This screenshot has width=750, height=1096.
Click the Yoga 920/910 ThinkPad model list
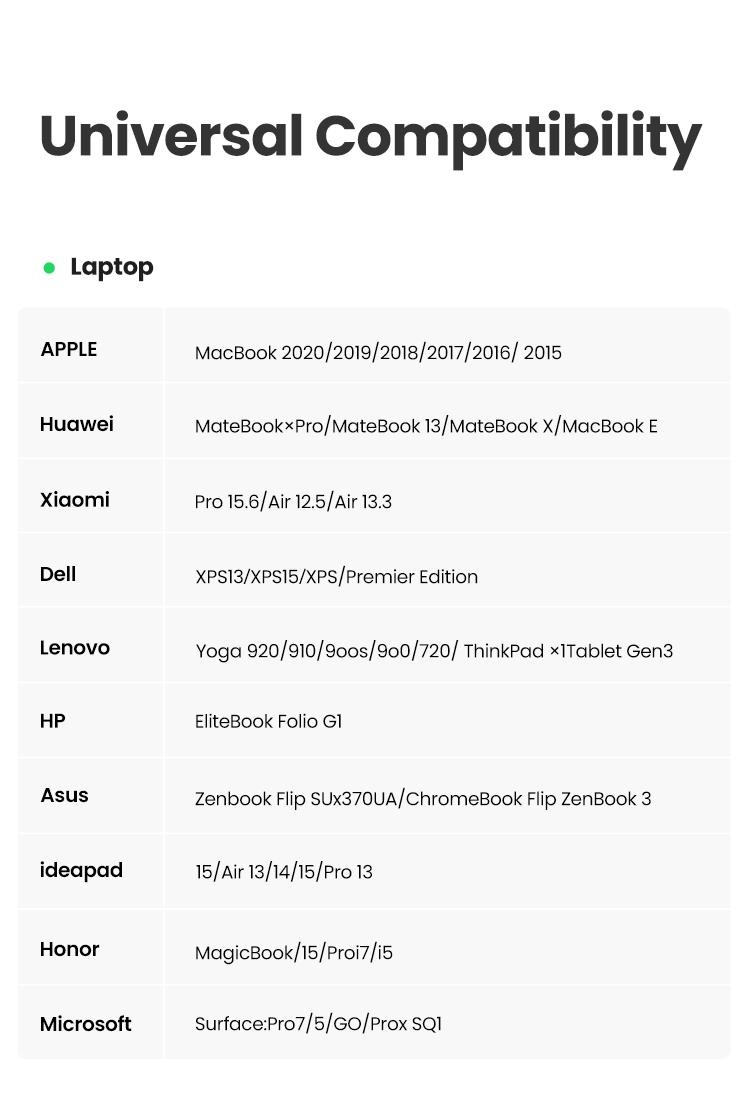click(435, 651)
